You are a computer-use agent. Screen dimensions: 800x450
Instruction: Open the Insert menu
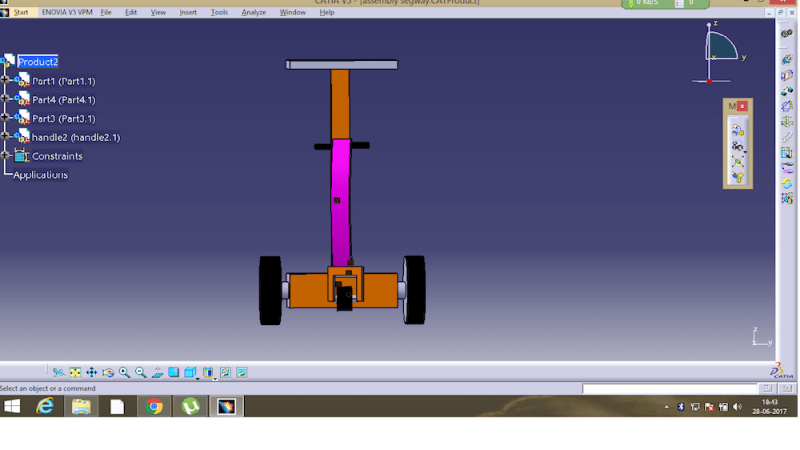(188, 12)
